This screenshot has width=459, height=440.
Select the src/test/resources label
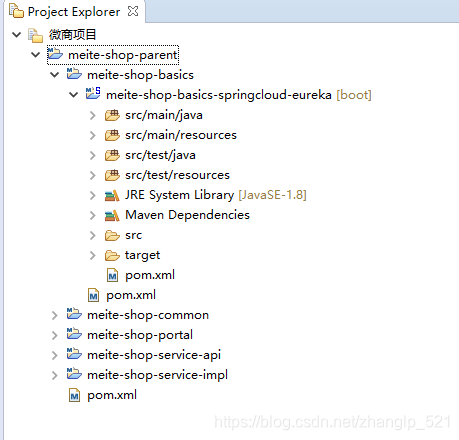pos(178,175)
